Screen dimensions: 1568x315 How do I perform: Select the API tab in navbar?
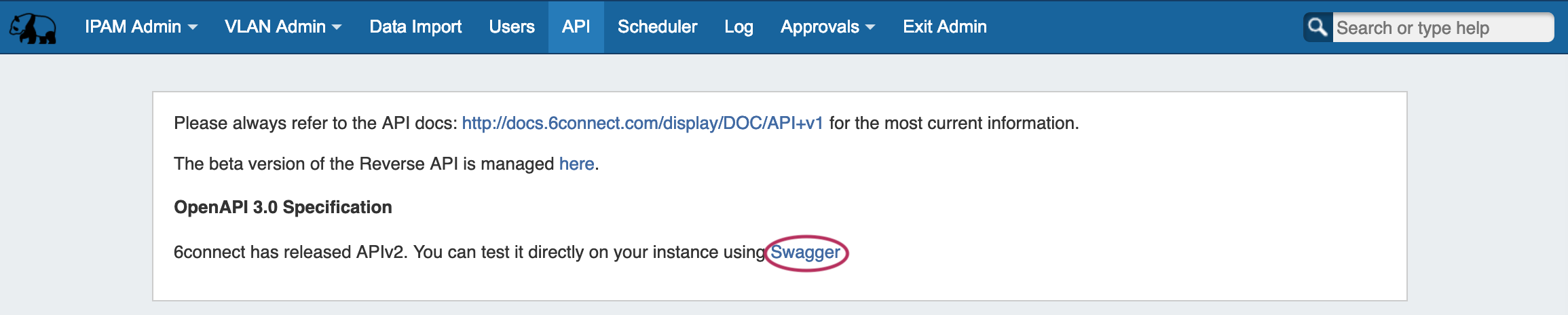coord(576,27)
